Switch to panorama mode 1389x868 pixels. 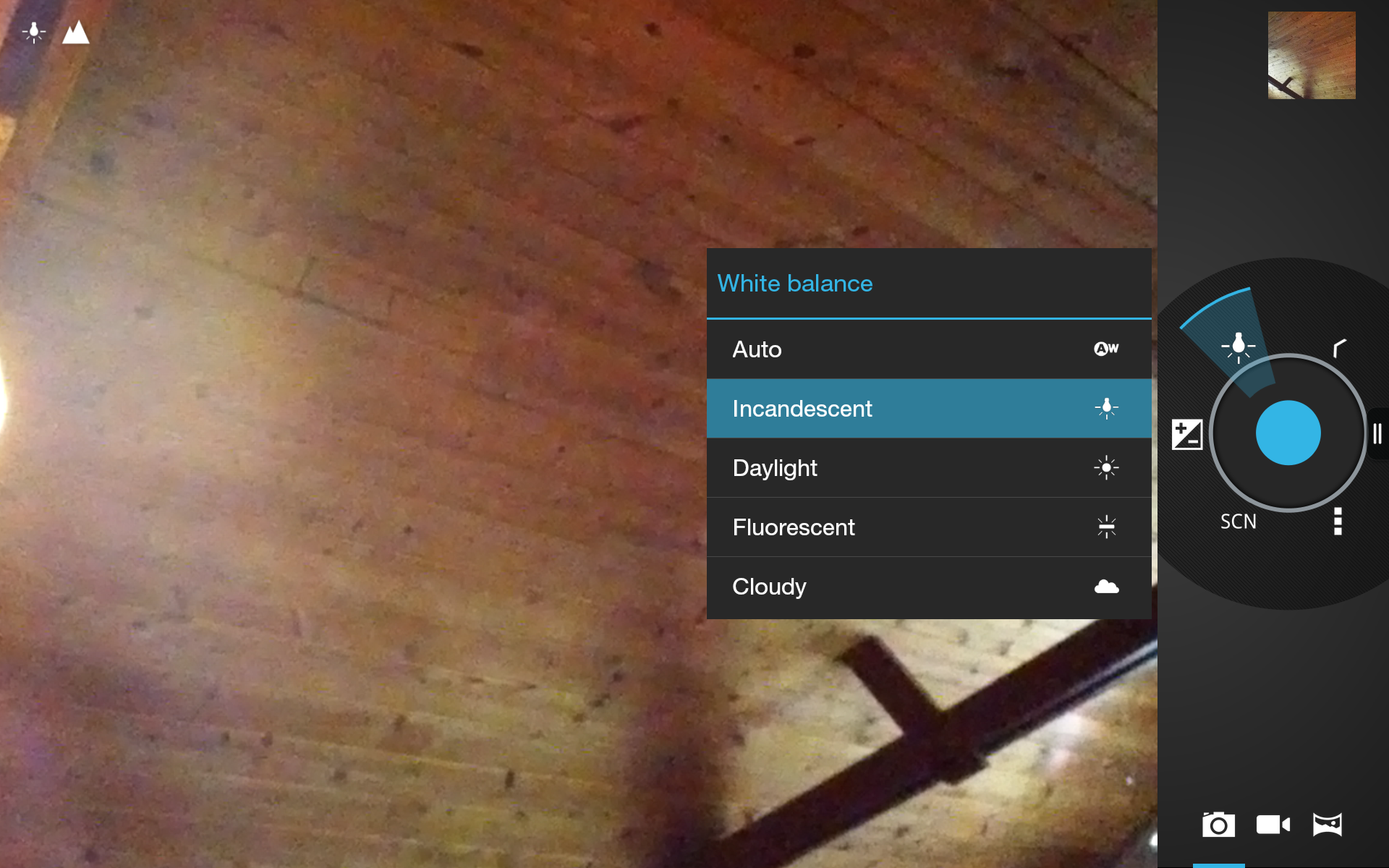1328,825
